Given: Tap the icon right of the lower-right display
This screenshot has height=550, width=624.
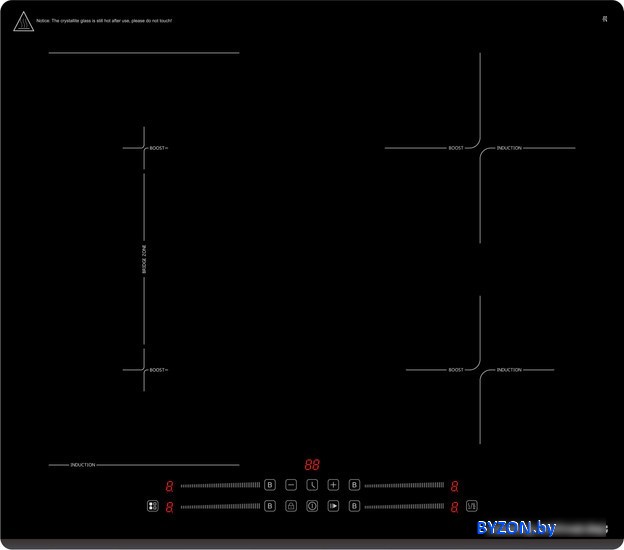Looking at the screenshot, I should (472, 507).
